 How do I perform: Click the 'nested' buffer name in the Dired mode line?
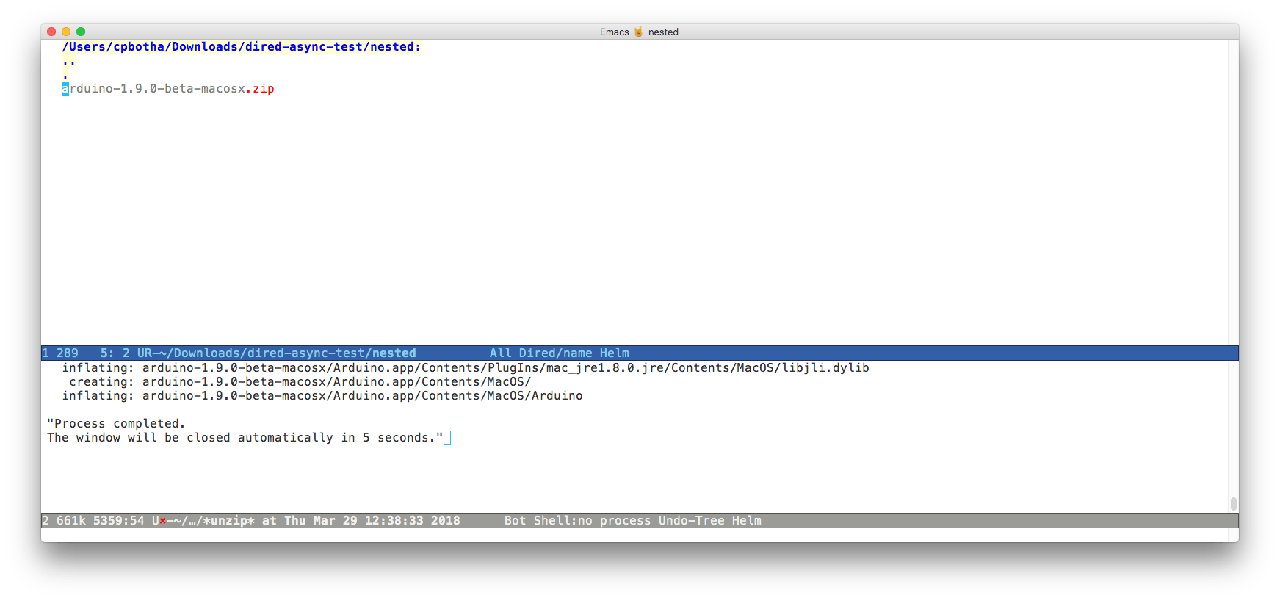click(x=394, y=353)
